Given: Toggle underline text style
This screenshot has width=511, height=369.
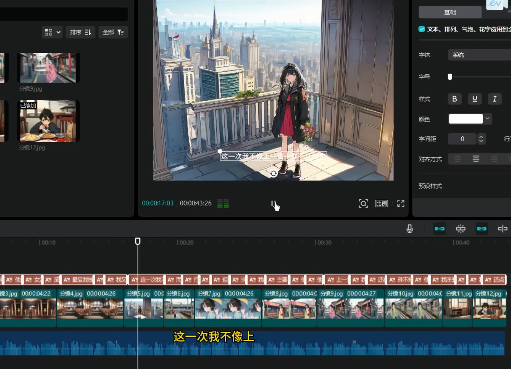Looking at the screenshot, I should 475,99.
